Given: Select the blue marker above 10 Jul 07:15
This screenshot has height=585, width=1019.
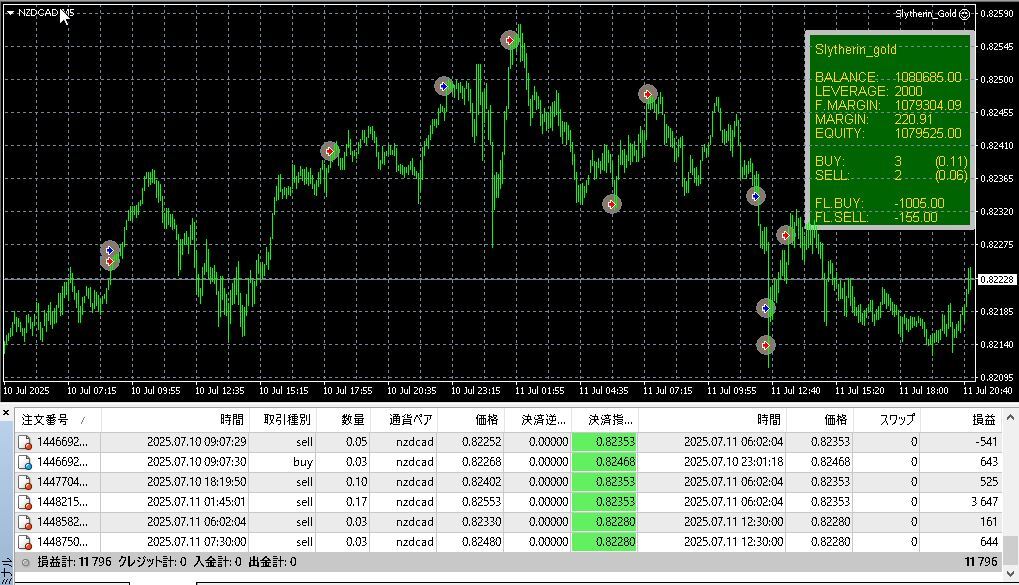Looking at the screenshot, I should 109,250.
